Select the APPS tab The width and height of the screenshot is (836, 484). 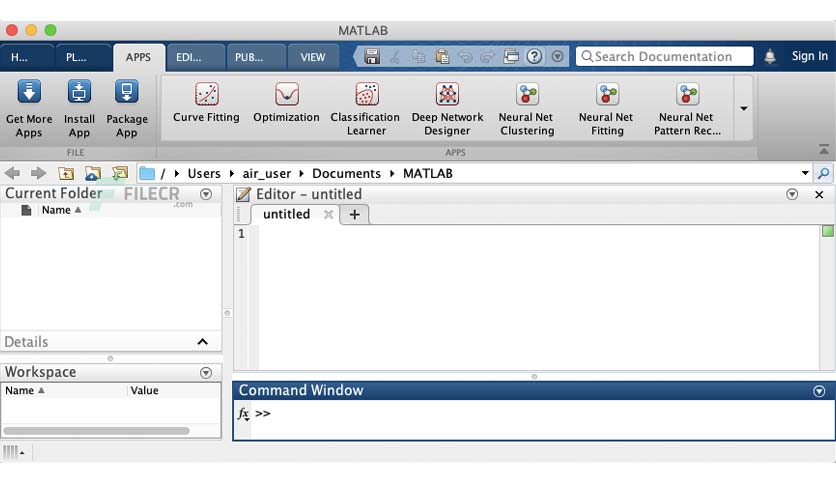pyautogui.click(x=138, y=57)
